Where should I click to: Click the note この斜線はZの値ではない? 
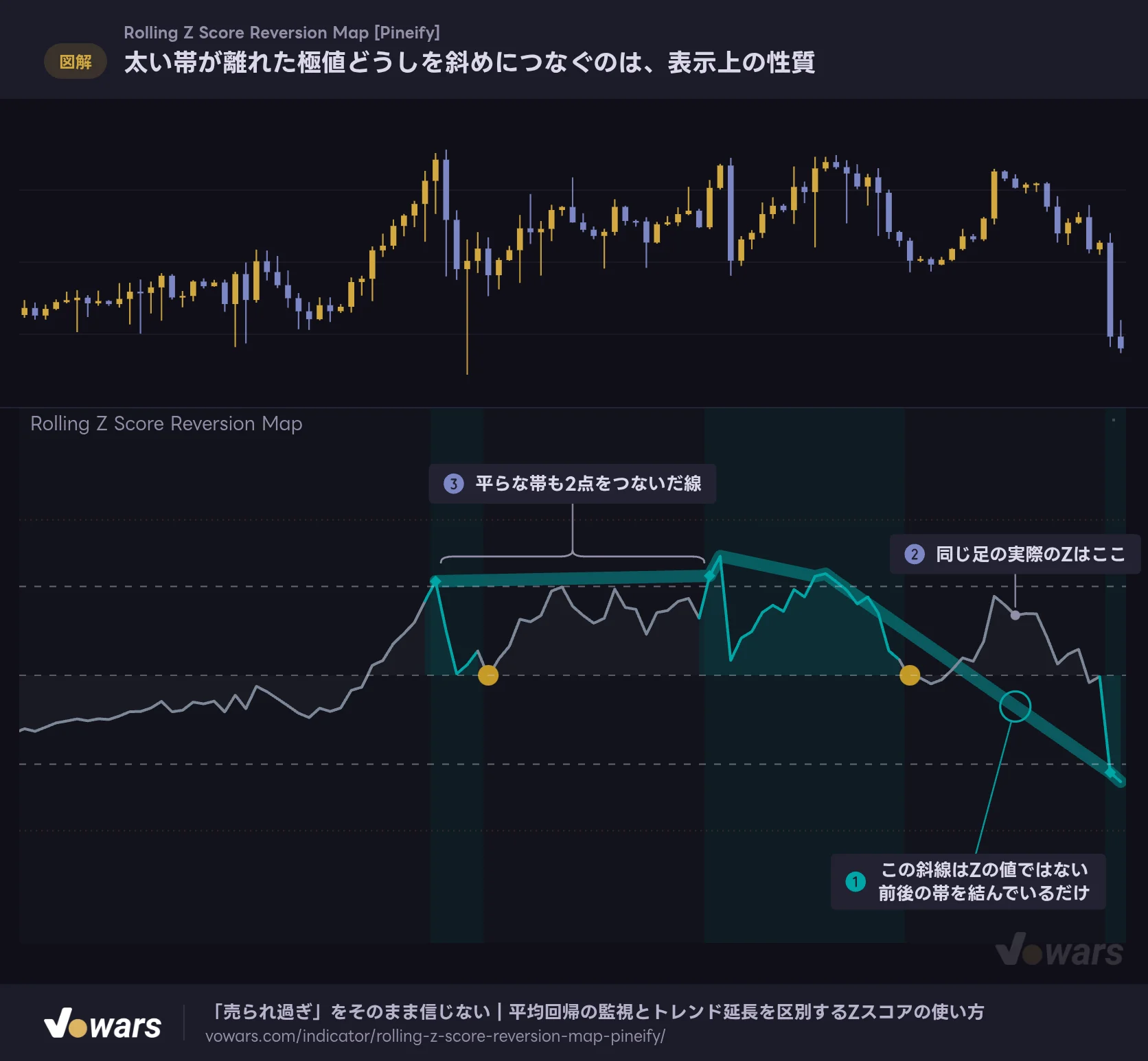coord(968,882)
